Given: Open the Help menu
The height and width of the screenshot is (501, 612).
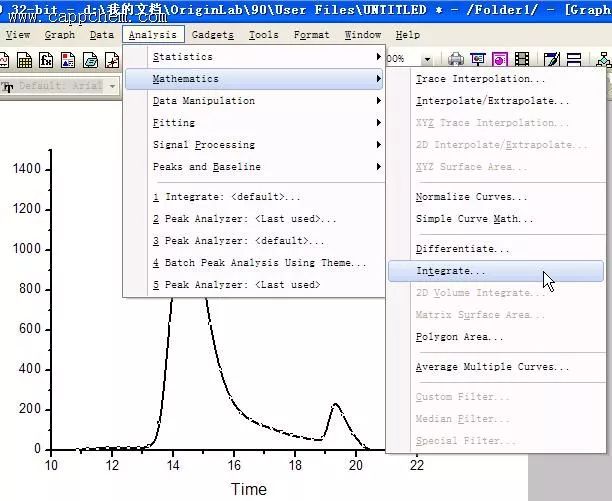Looking at the screenshot, I should 408,35.
